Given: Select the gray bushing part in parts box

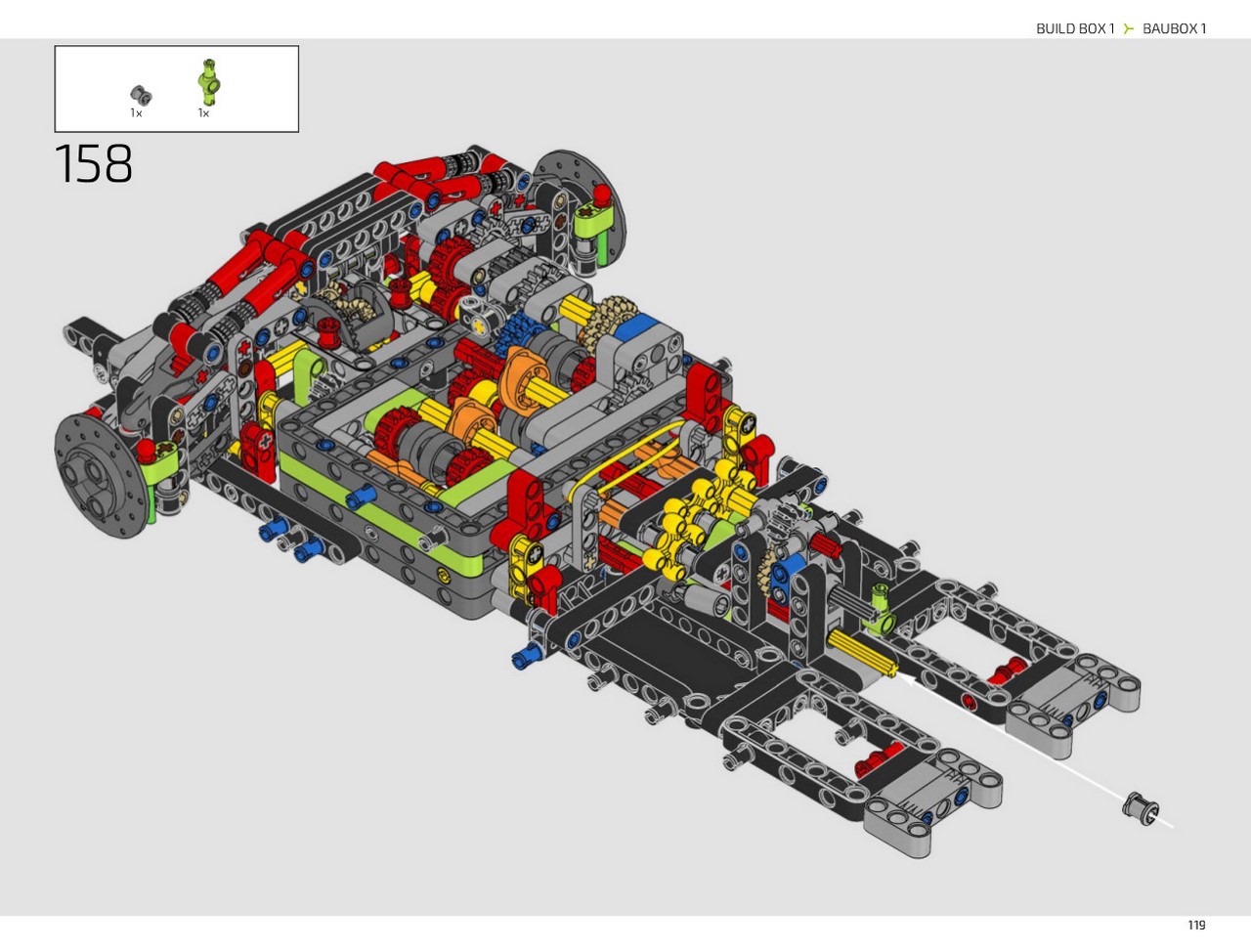Looking at the screenshot, I should tap(141, 96).
